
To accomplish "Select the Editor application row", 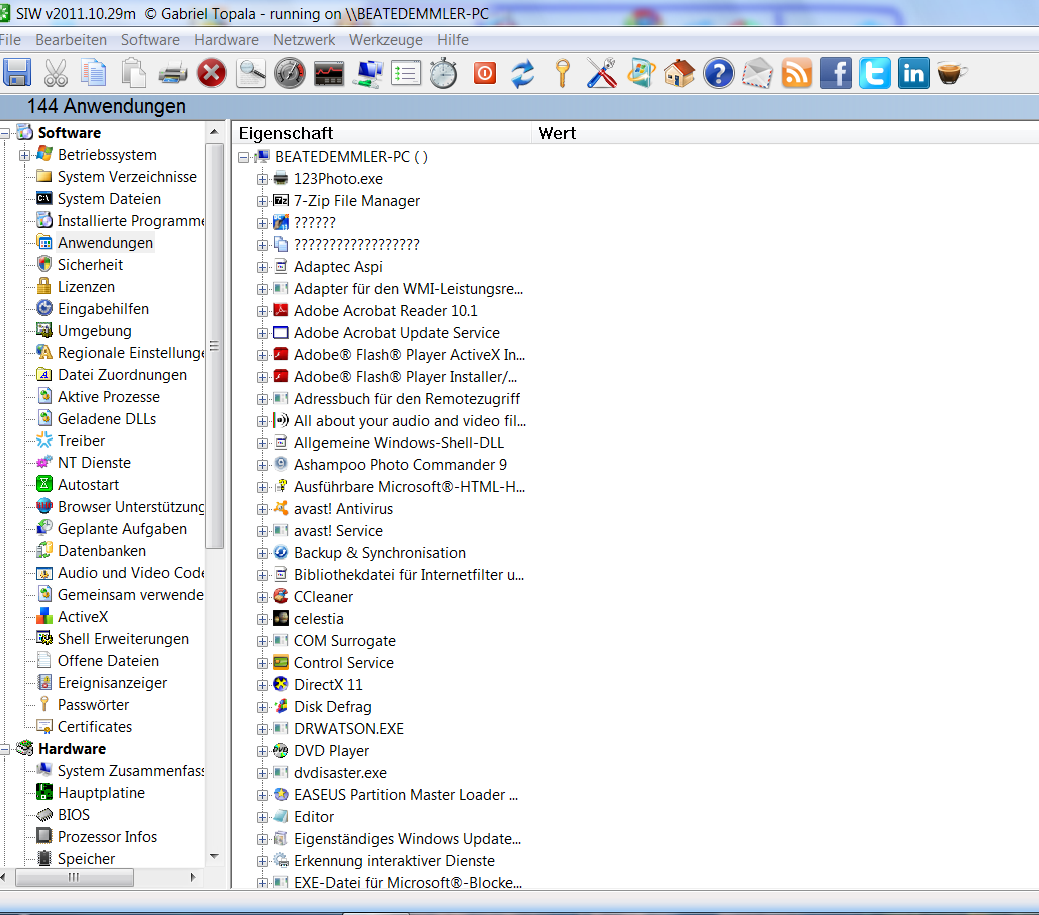I will pyautogui.click(x=314, y=817).
